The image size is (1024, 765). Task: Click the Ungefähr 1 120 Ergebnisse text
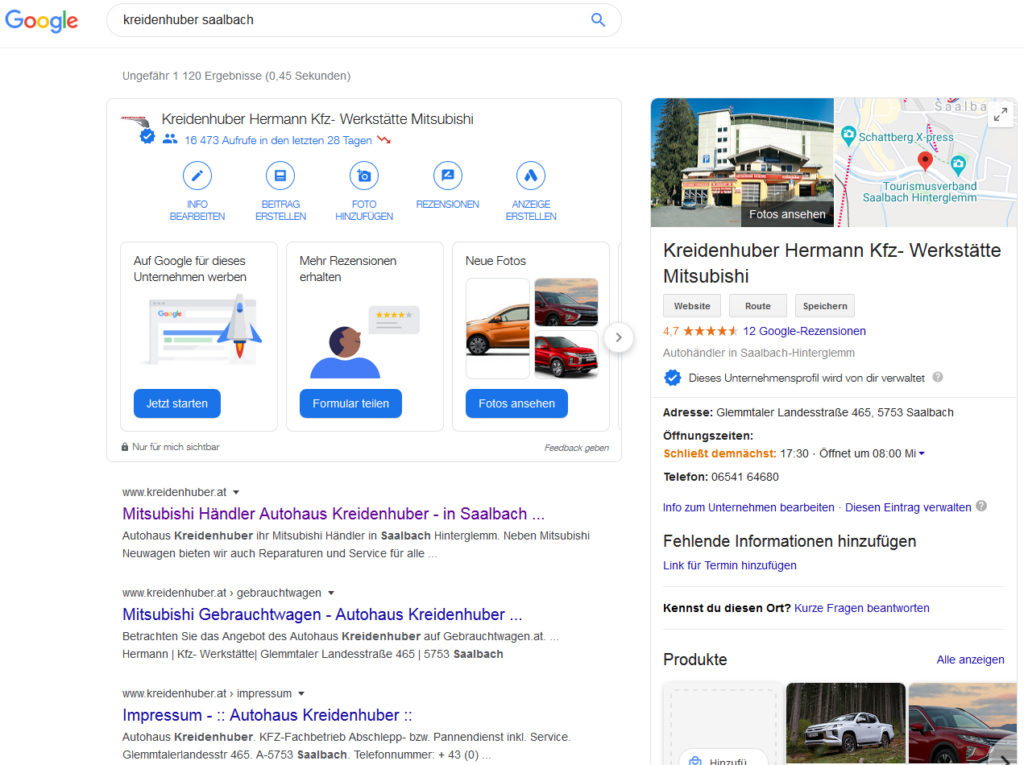pyautogui.click(x=236, y=76)
